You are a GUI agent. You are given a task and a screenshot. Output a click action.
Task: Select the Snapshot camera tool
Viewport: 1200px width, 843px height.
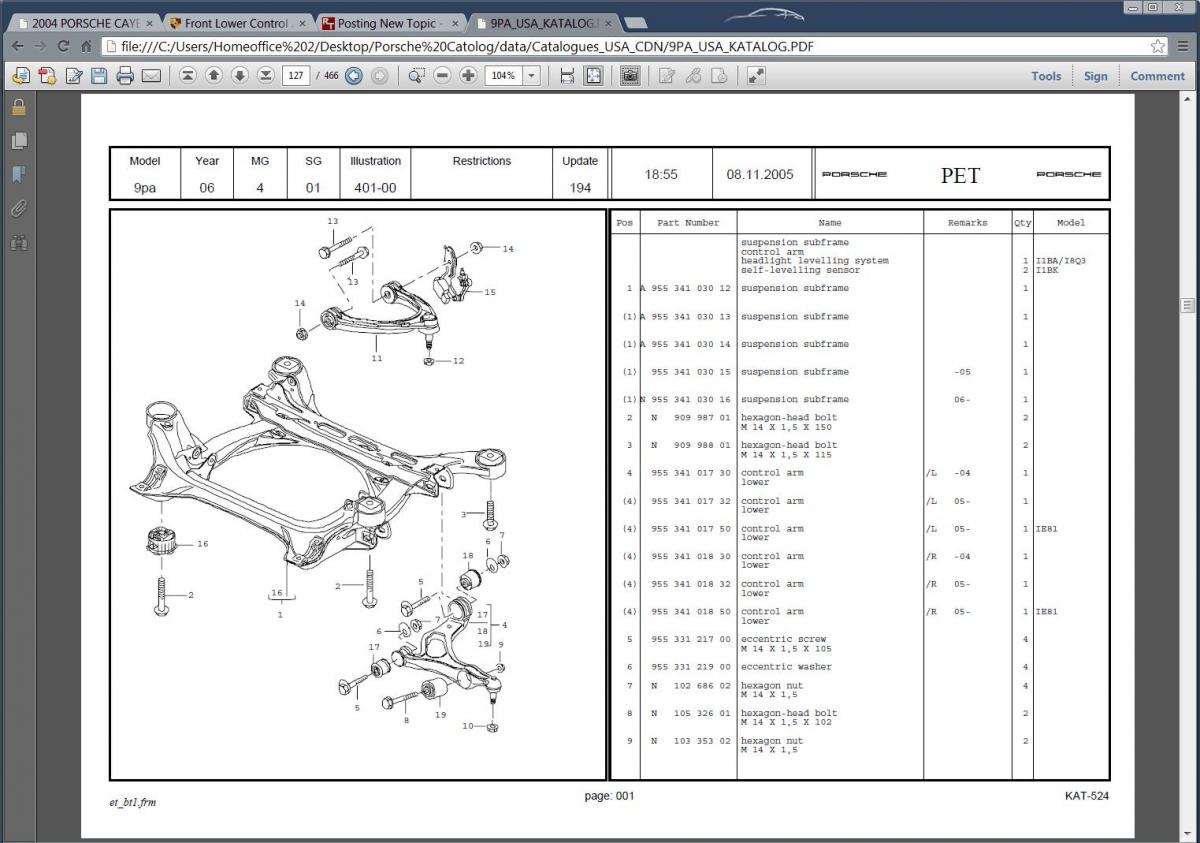[x=630, y=76]
